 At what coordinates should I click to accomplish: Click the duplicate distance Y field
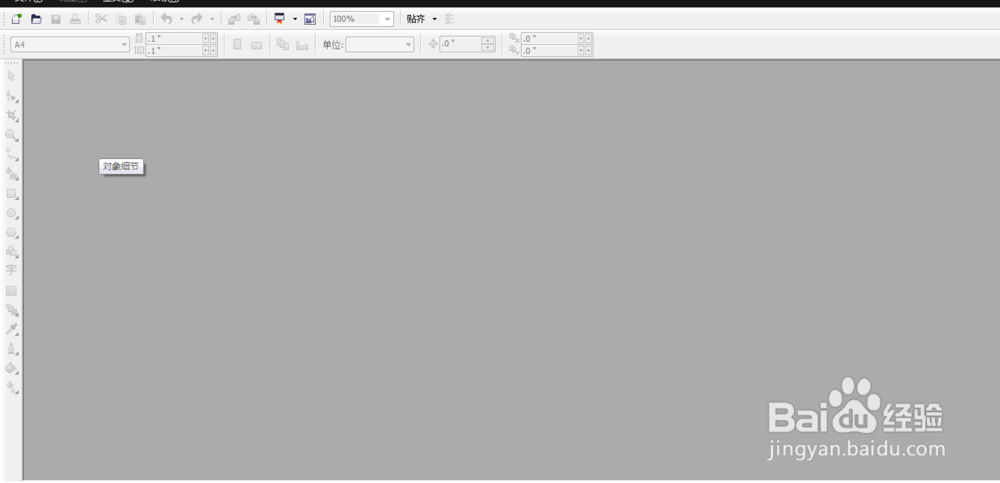coord(549,50)
